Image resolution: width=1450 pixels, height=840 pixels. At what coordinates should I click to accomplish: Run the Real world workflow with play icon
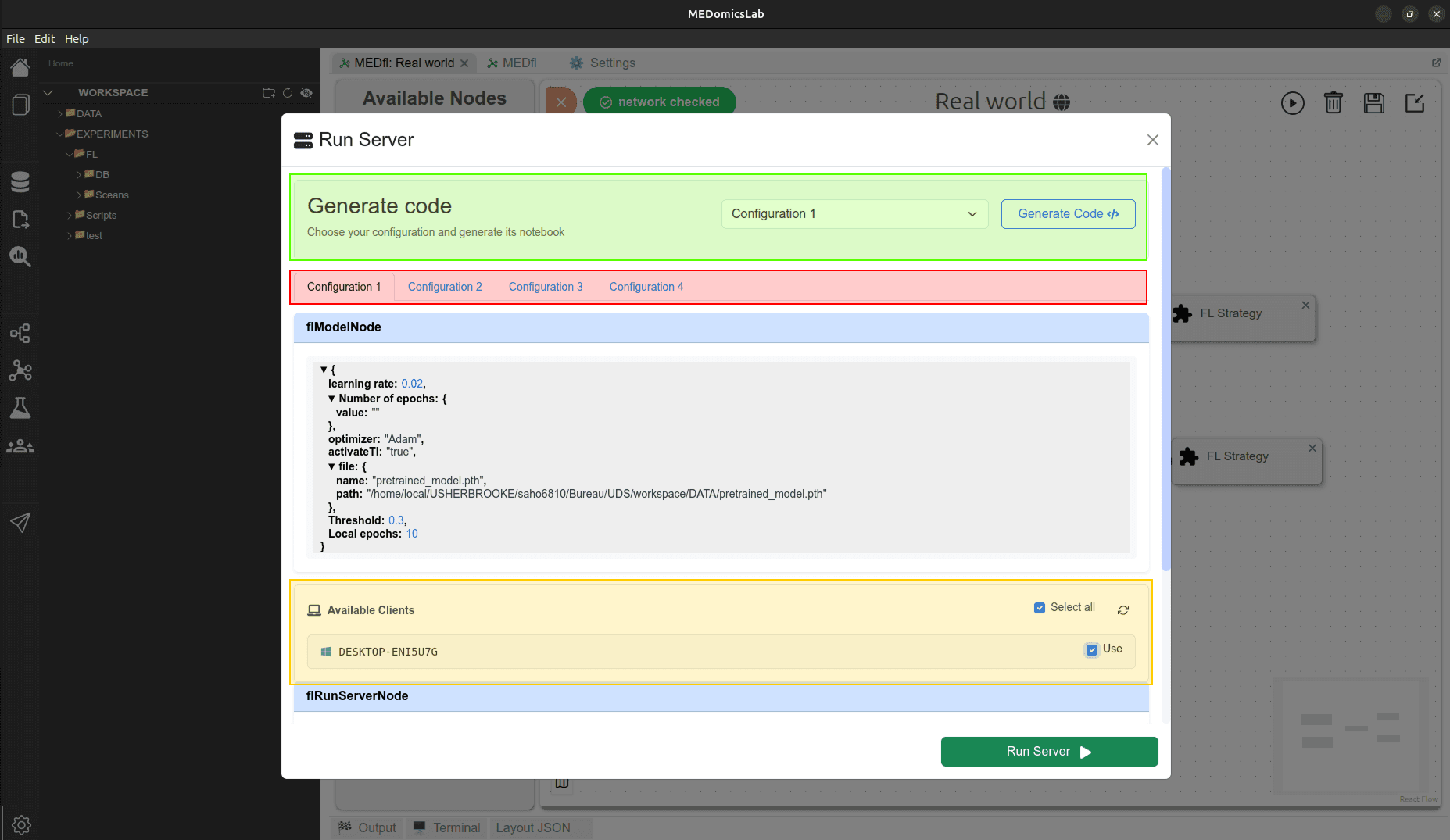1292,102
